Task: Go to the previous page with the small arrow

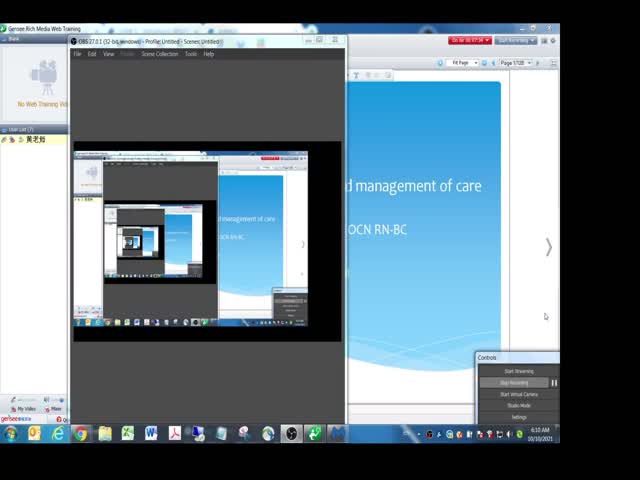Action: (493, 63)
